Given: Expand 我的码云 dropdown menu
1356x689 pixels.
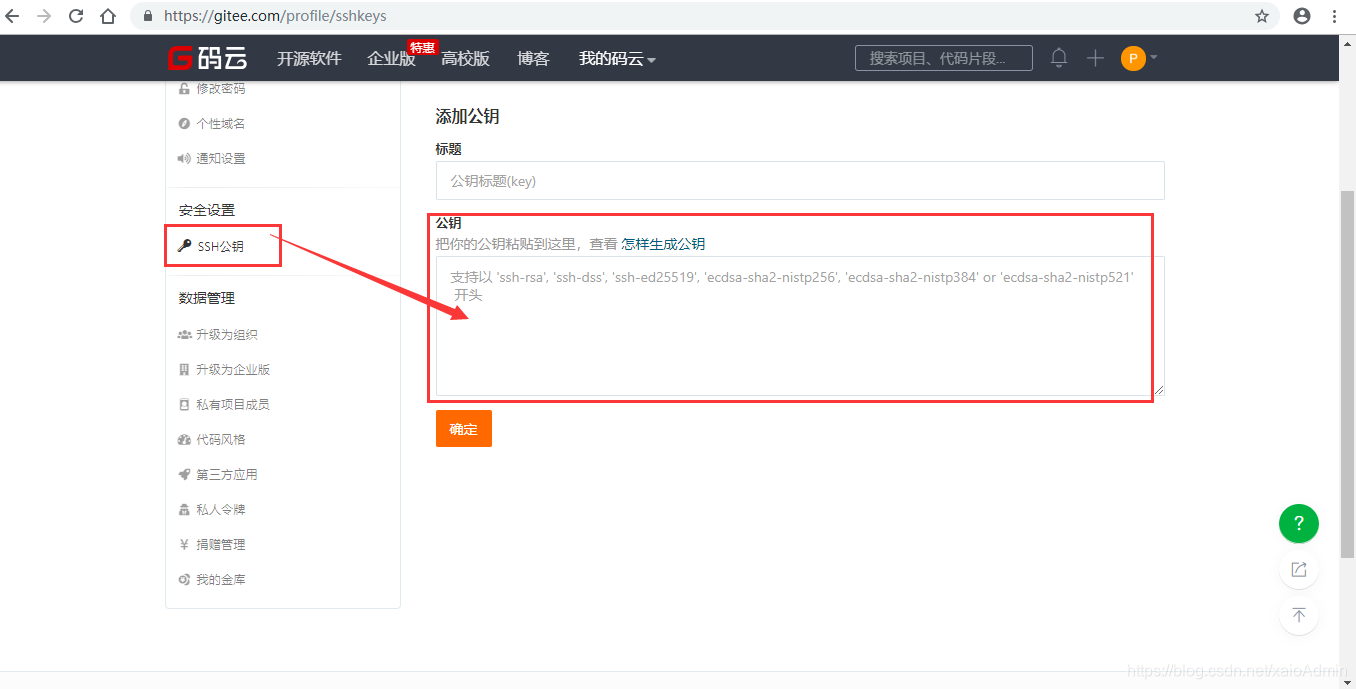Looking at the screenshot, I should tap(617, 59).
